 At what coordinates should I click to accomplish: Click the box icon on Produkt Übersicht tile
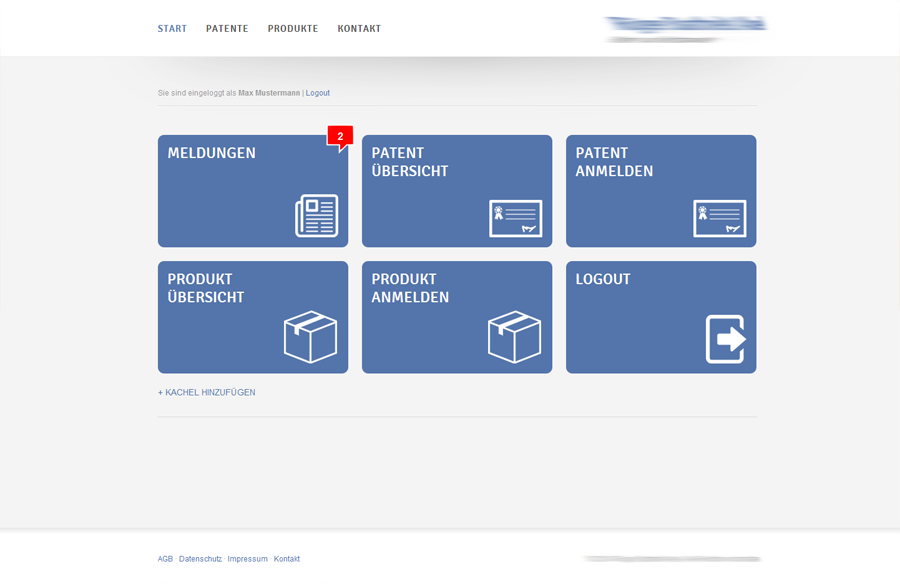[311, 337]
